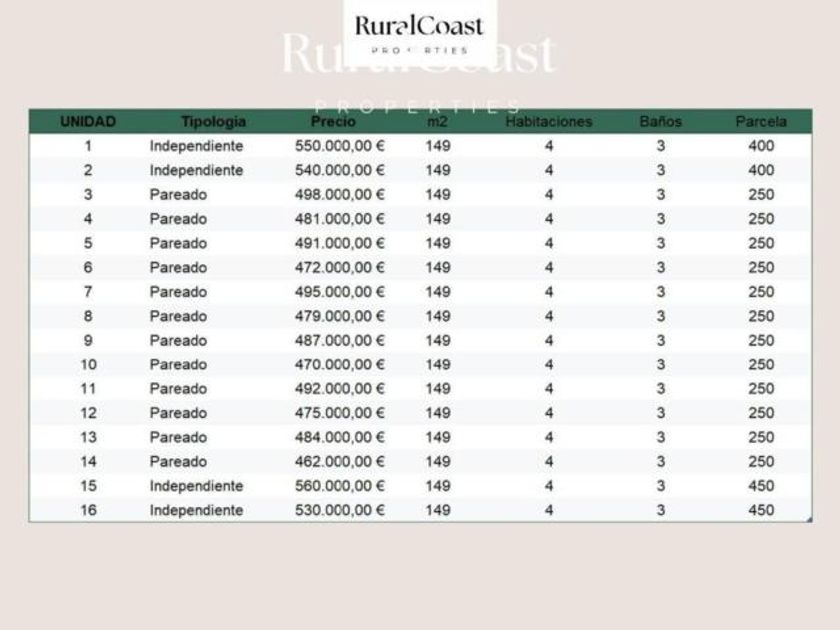Select the price 495.000,00 €
The image size is (840, 630).
click(340, 292)
